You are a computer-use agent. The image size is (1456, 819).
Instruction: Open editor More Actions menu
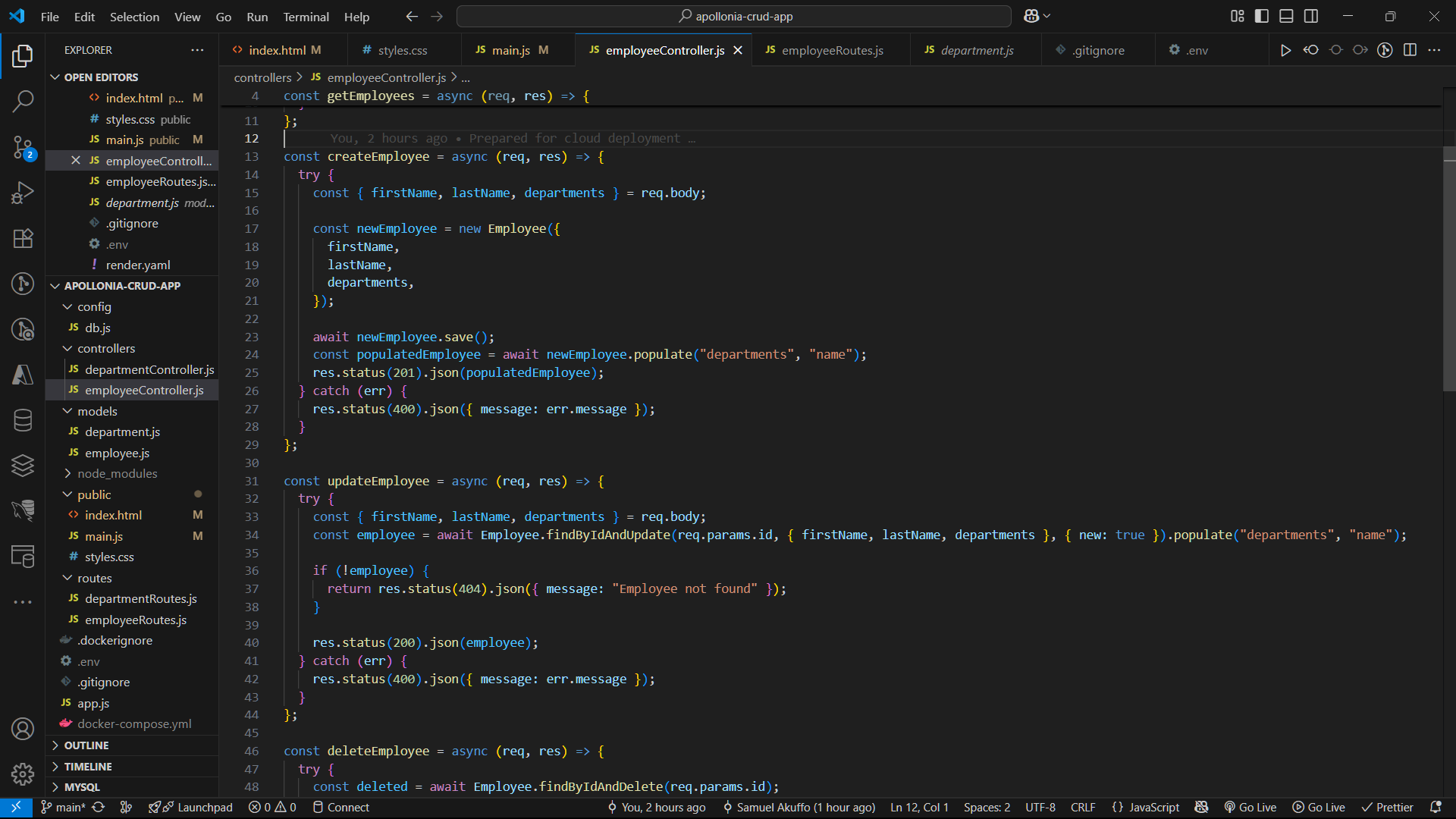(x=1434, y=50)
